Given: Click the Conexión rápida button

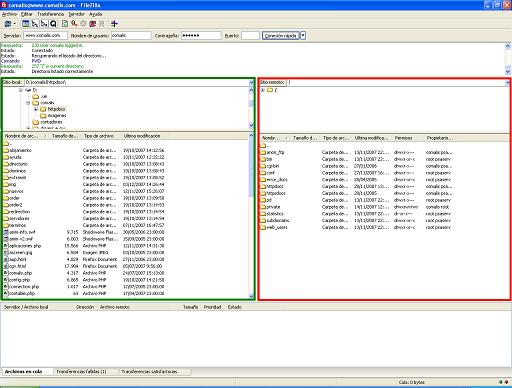Looking at the screenshot, I should coord(281,36).
